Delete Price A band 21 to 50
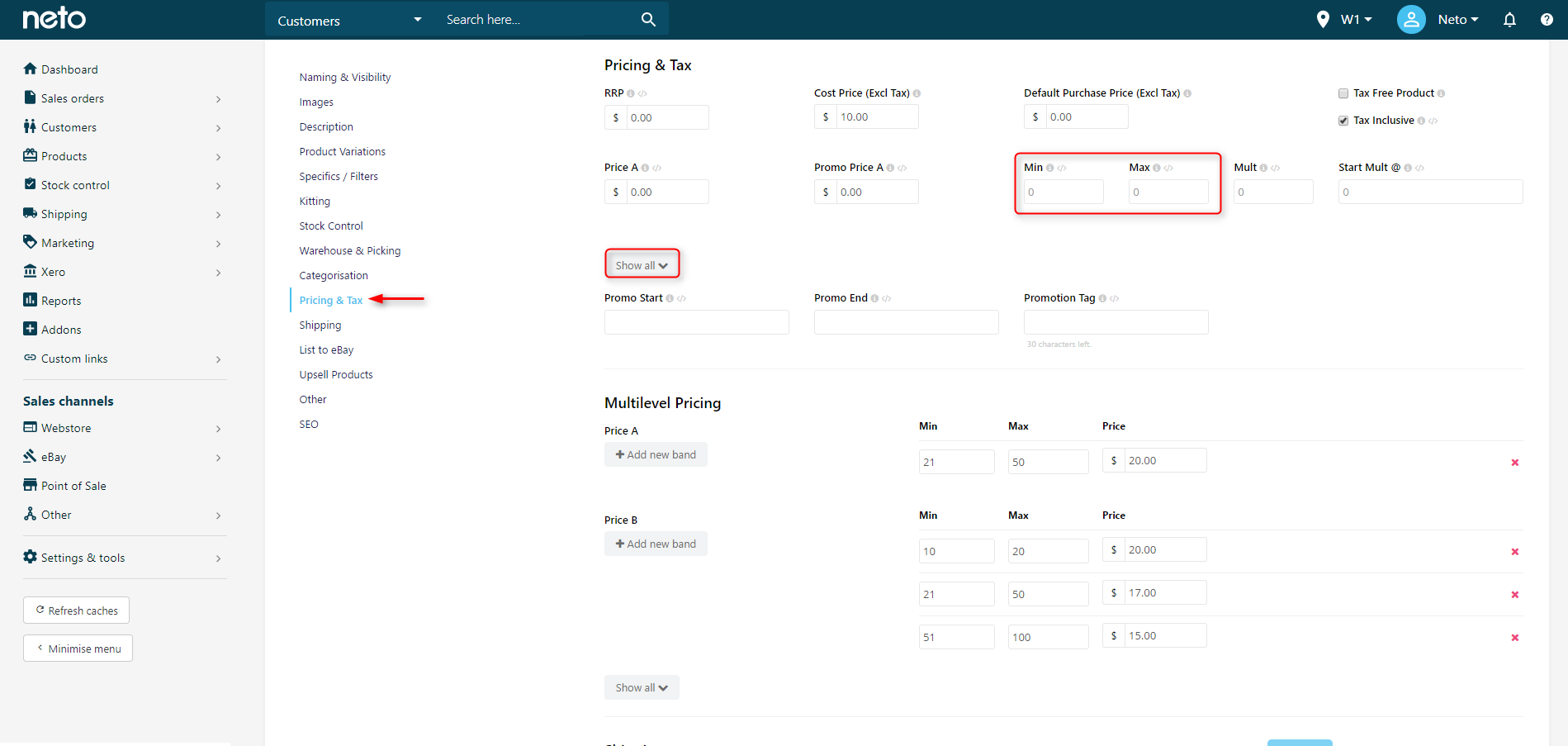Image resolution: width=1568 pixels, height=746 pixels. tap(1515, 463)
